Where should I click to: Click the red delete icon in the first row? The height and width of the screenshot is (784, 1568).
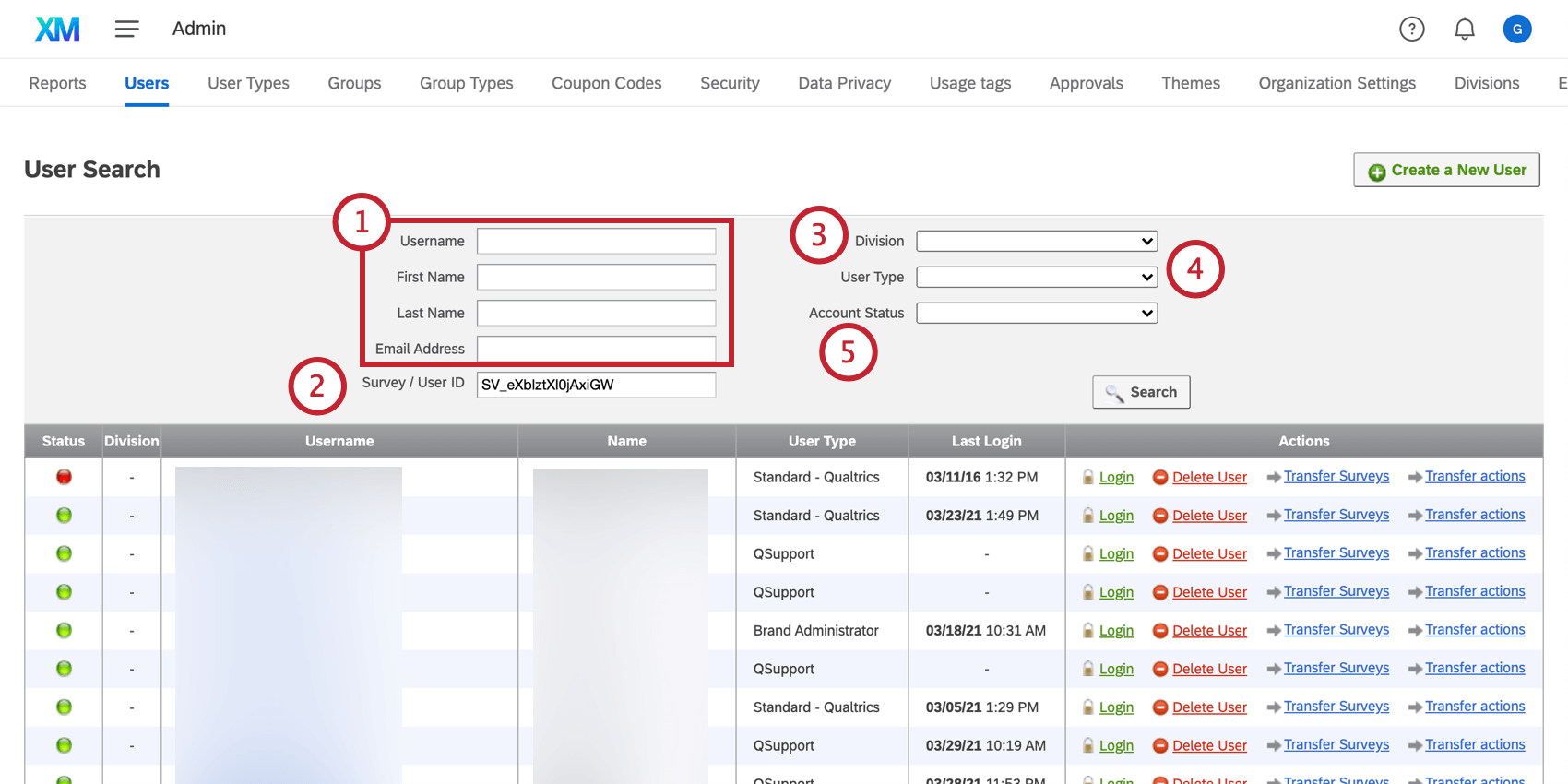tap(1160, 477)
